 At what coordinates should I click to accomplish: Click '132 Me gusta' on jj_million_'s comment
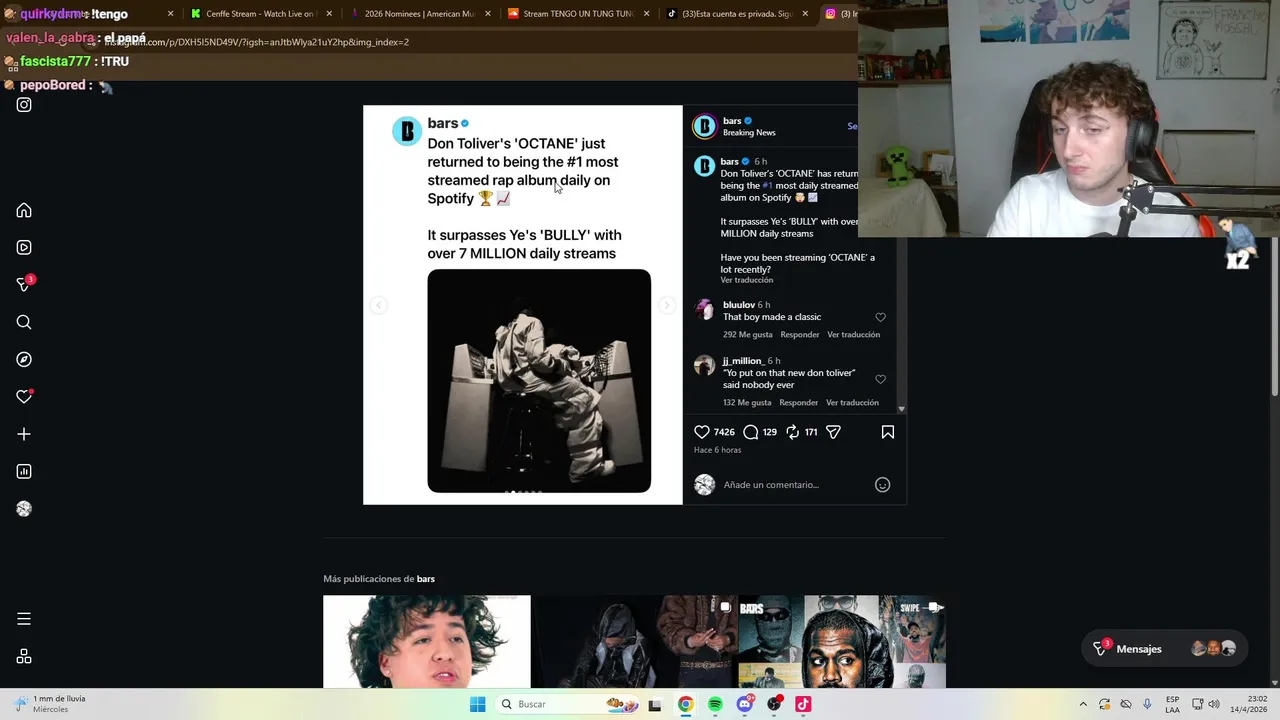747,403
